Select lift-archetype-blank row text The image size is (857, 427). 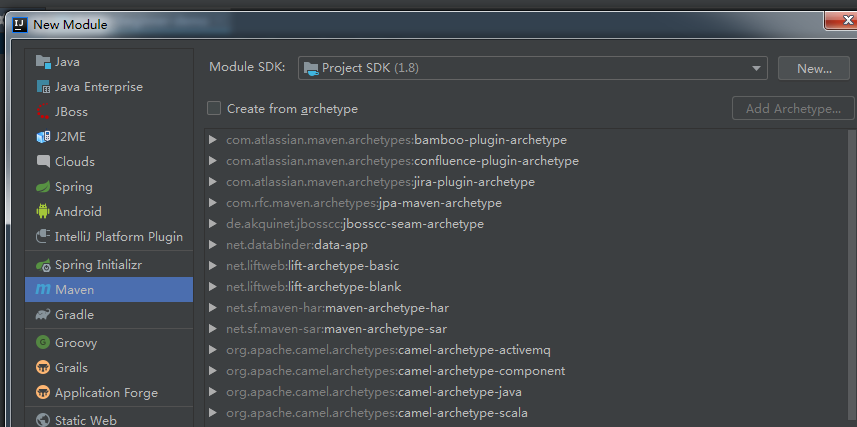click(x=314, y=286)
